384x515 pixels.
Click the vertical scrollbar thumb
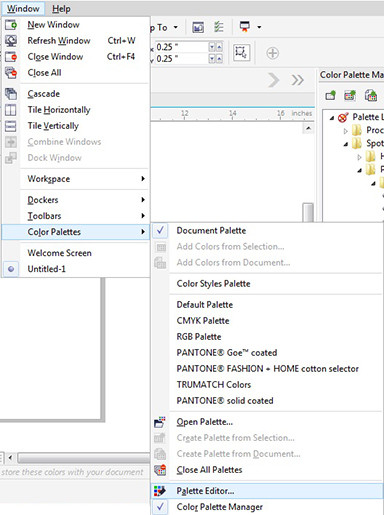[x=308, y=212]
